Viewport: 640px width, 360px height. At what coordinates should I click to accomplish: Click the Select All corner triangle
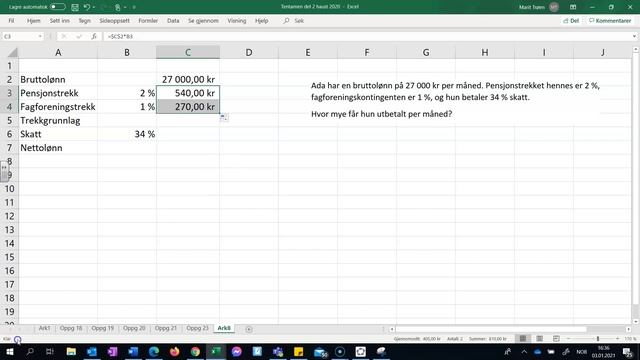tap(12, 52)
